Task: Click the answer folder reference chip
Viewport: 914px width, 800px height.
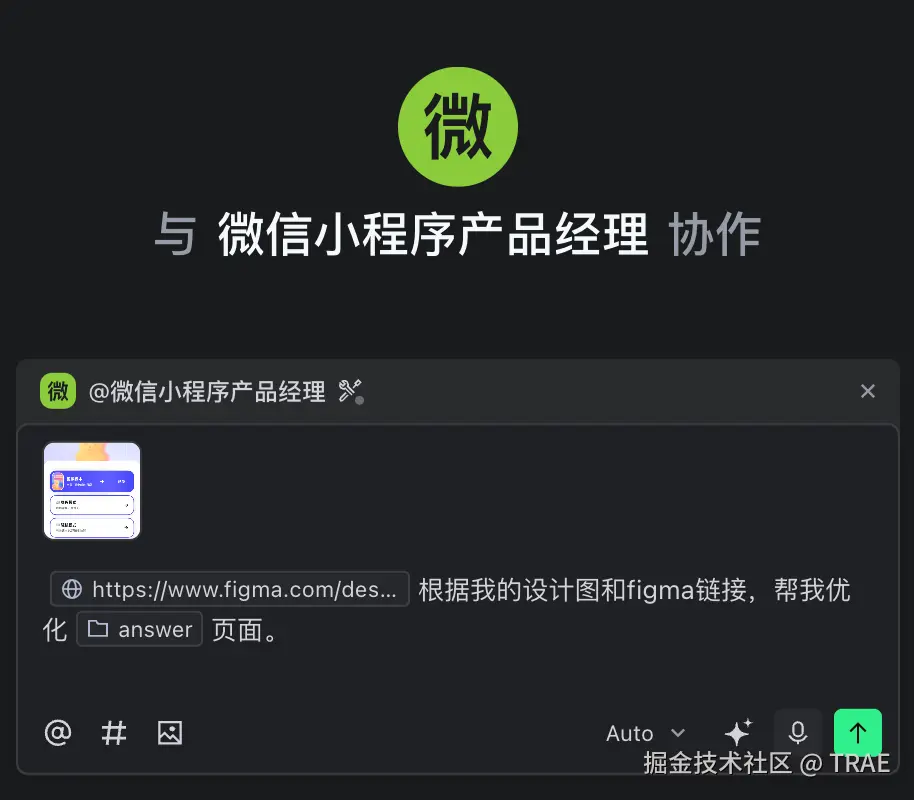Action: (139, 629)
